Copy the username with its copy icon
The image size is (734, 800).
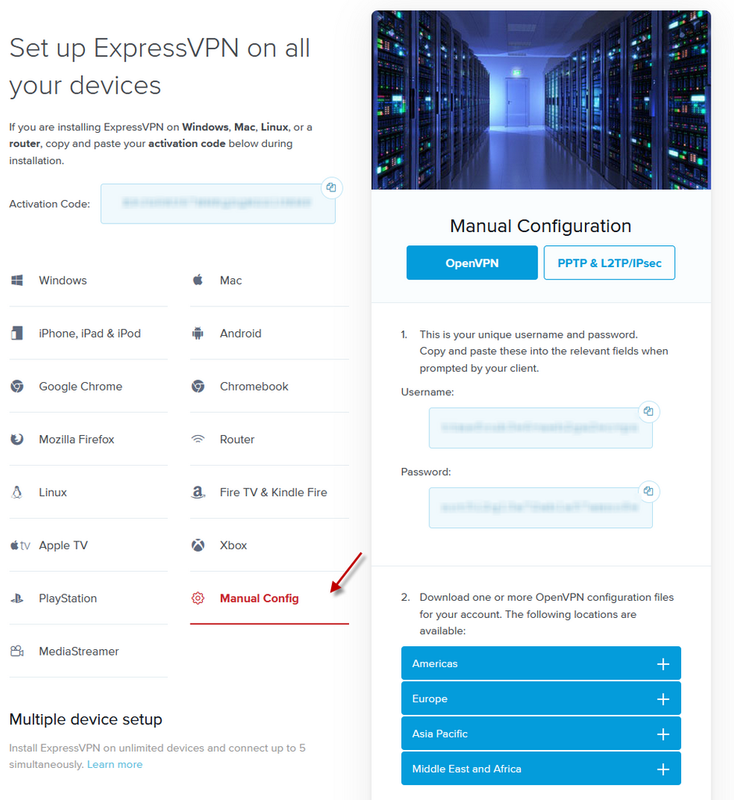pyautogui.click(x=648, y=411)
